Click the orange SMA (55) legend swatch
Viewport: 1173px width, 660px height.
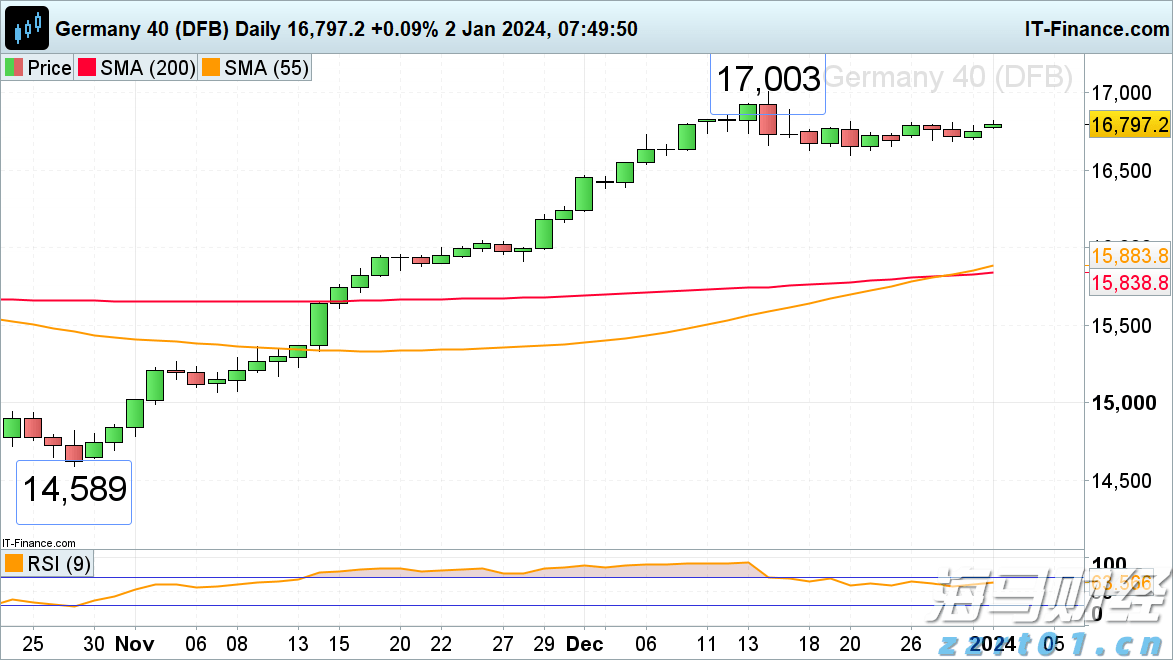pos(211,68)
